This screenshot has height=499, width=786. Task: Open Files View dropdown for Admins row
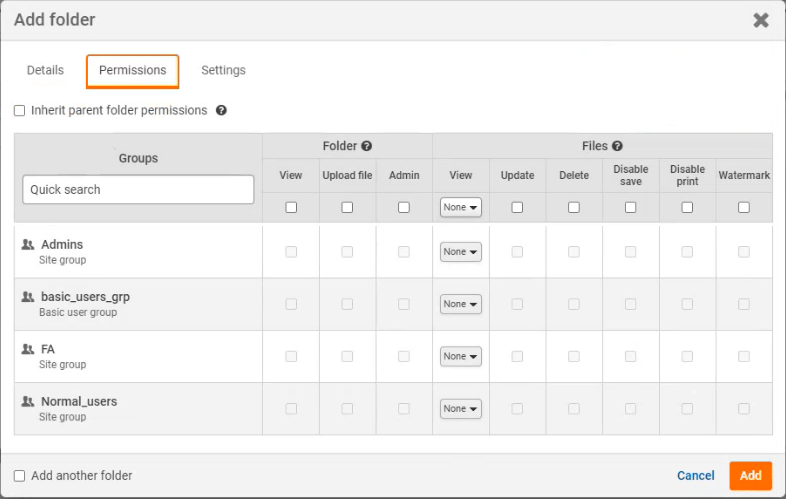pos(460,252)
